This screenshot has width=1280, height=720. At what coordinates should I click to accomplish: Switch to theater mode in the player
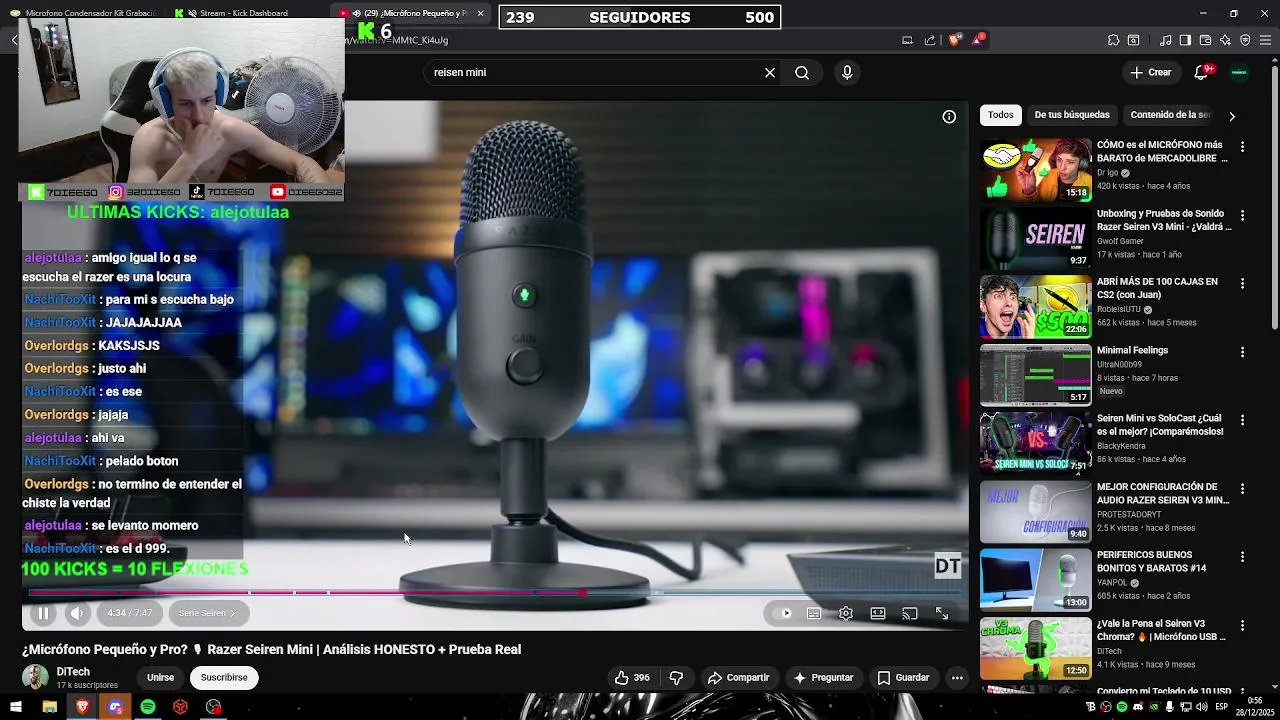coord(878,613)
